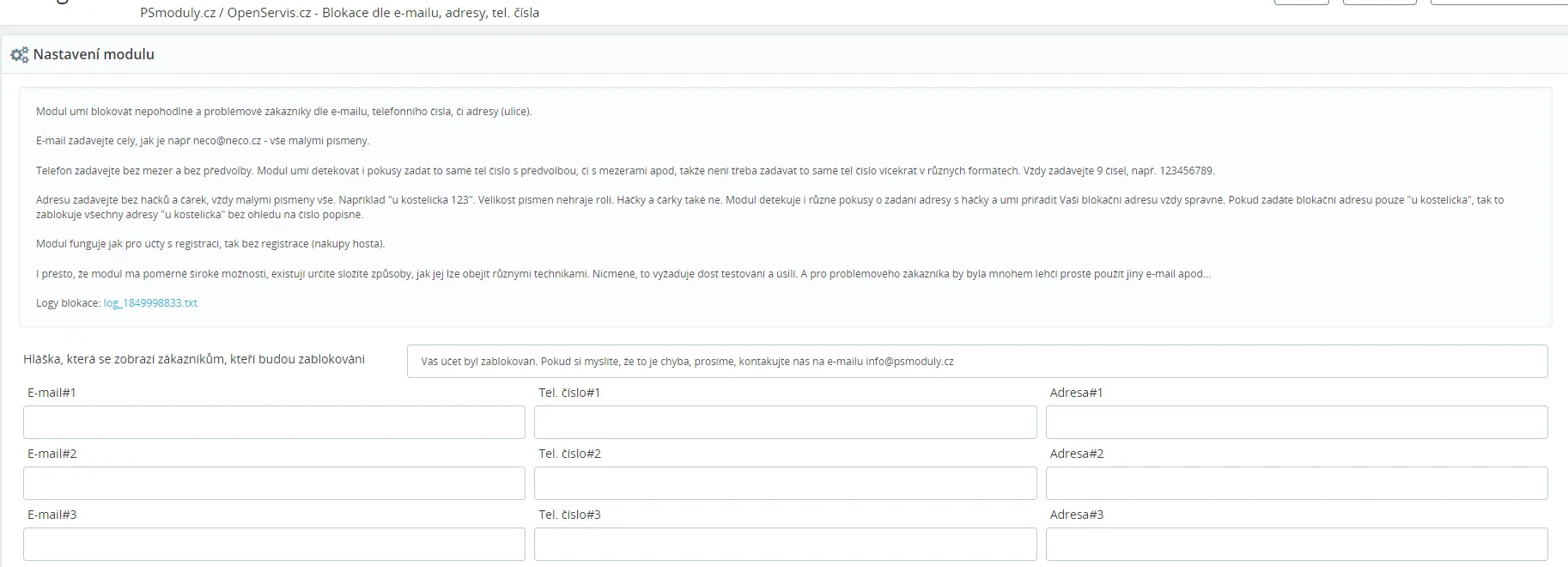Click into the Tel. číslo#2 field

click(x=785, y=484)
